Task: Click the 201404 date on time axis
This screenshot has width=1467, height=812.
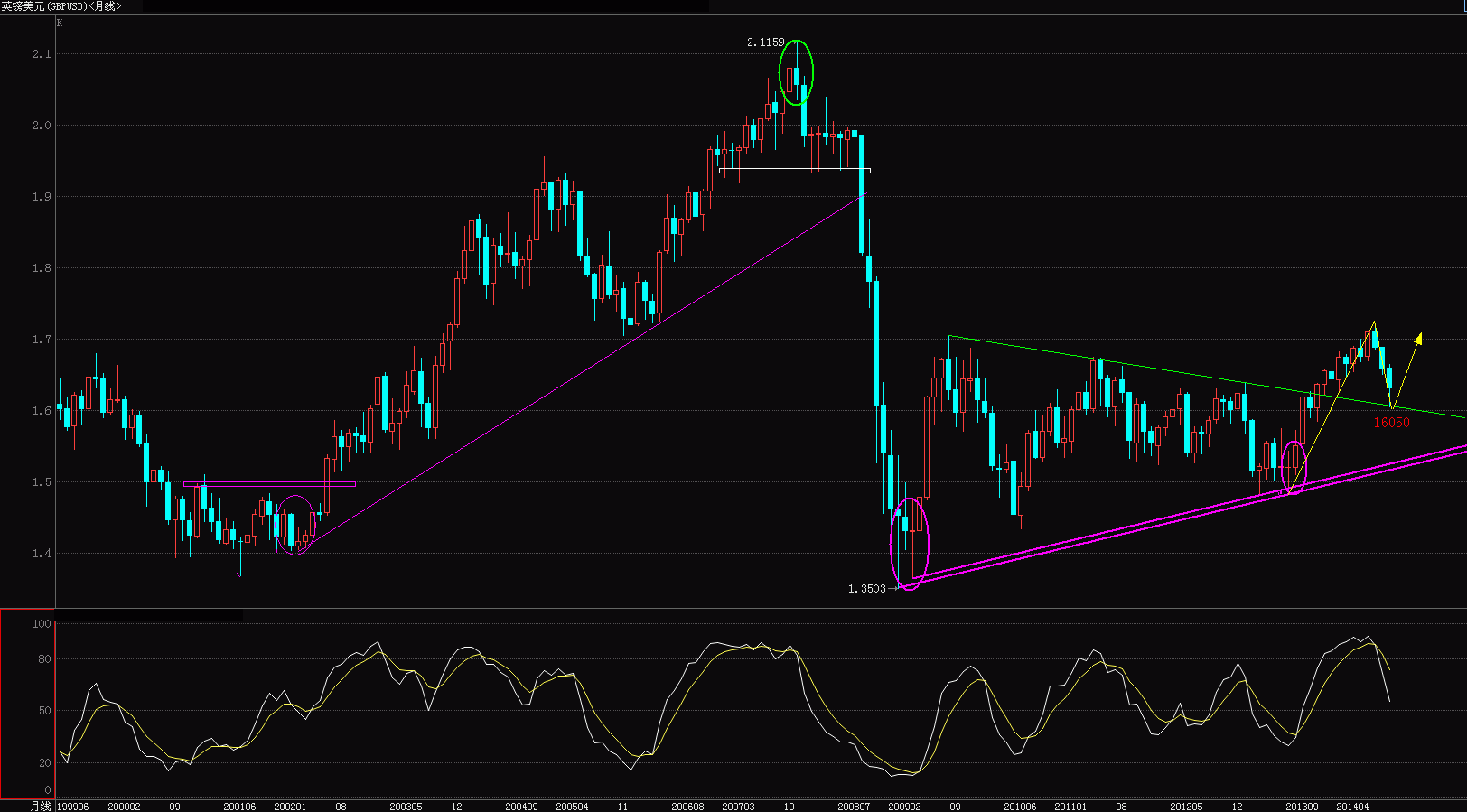Action: point(1352,807)
